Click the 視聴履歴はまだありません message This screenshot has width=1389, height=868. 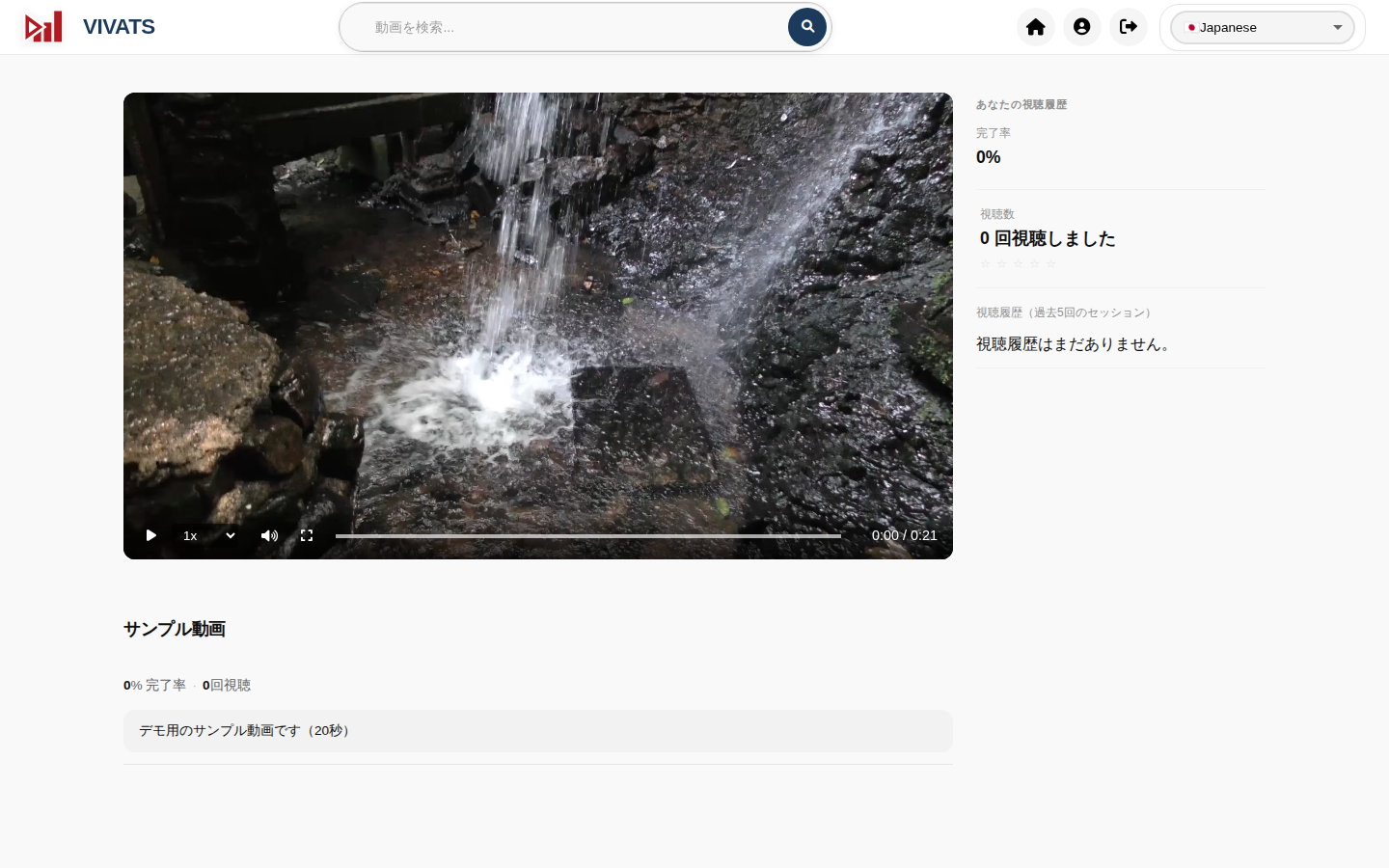[x=1075, y=344]
